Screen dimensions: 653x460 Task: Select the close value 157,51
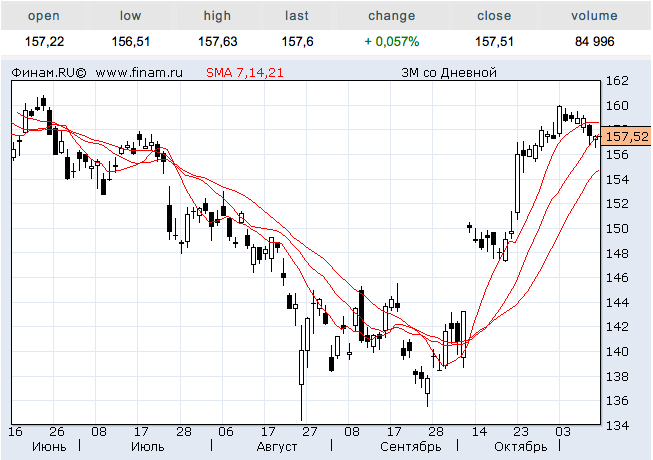(494, 42)
